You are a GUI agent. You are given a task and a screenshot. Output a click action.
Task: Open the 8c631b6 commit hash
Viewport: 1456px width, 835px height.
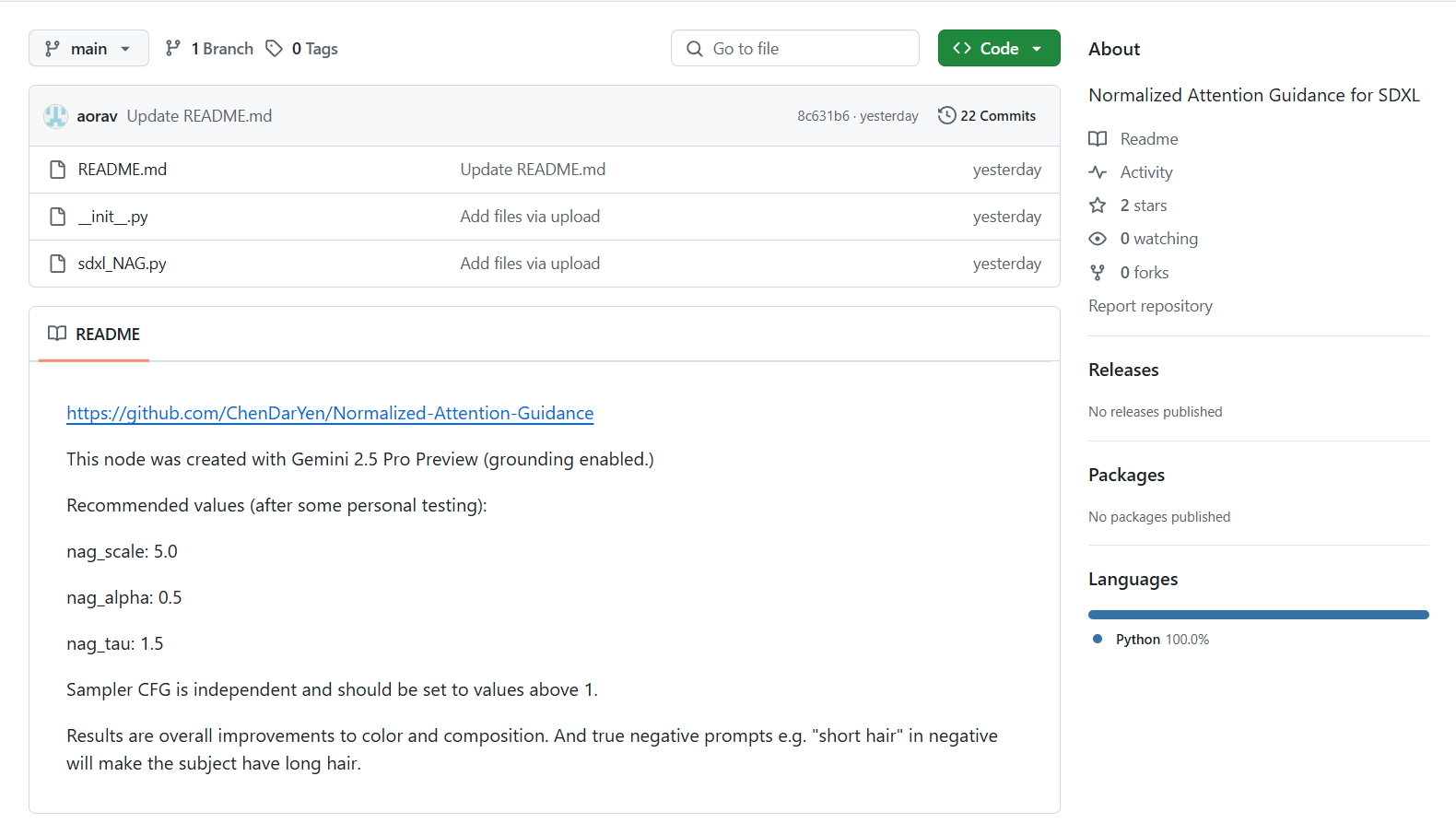tap(823, 116)
